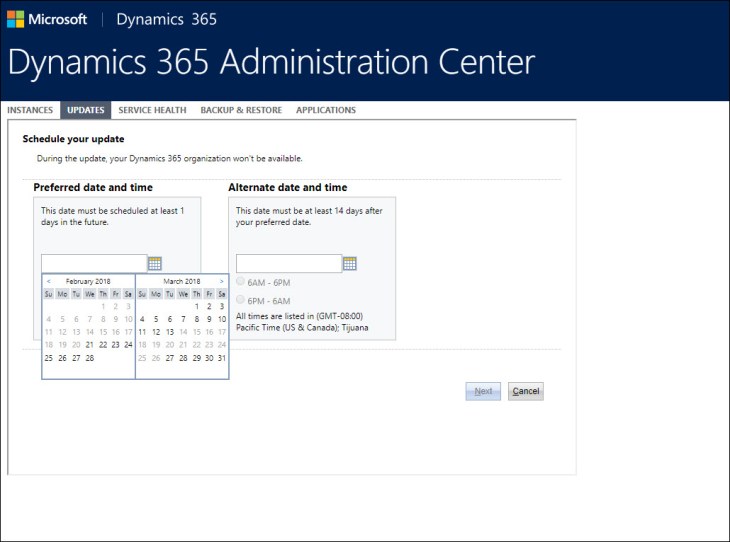Switch to the Service Health tab

[x=152, y=110]
